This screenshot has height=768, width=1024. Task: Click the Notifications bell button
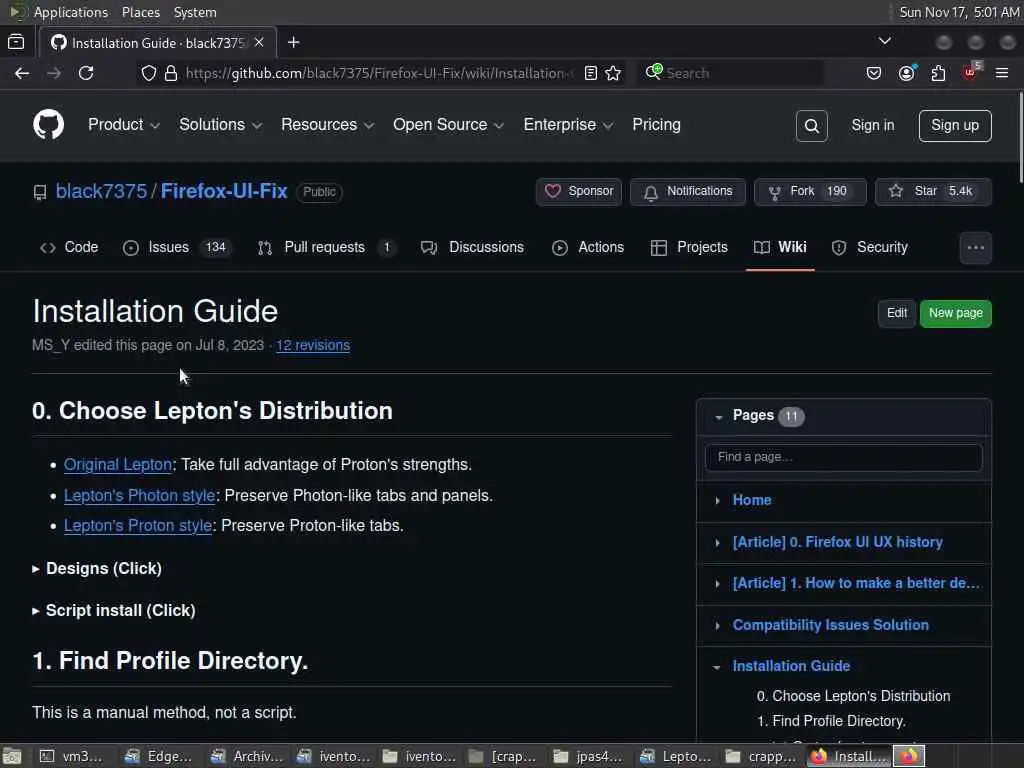(x=688, y=191)
